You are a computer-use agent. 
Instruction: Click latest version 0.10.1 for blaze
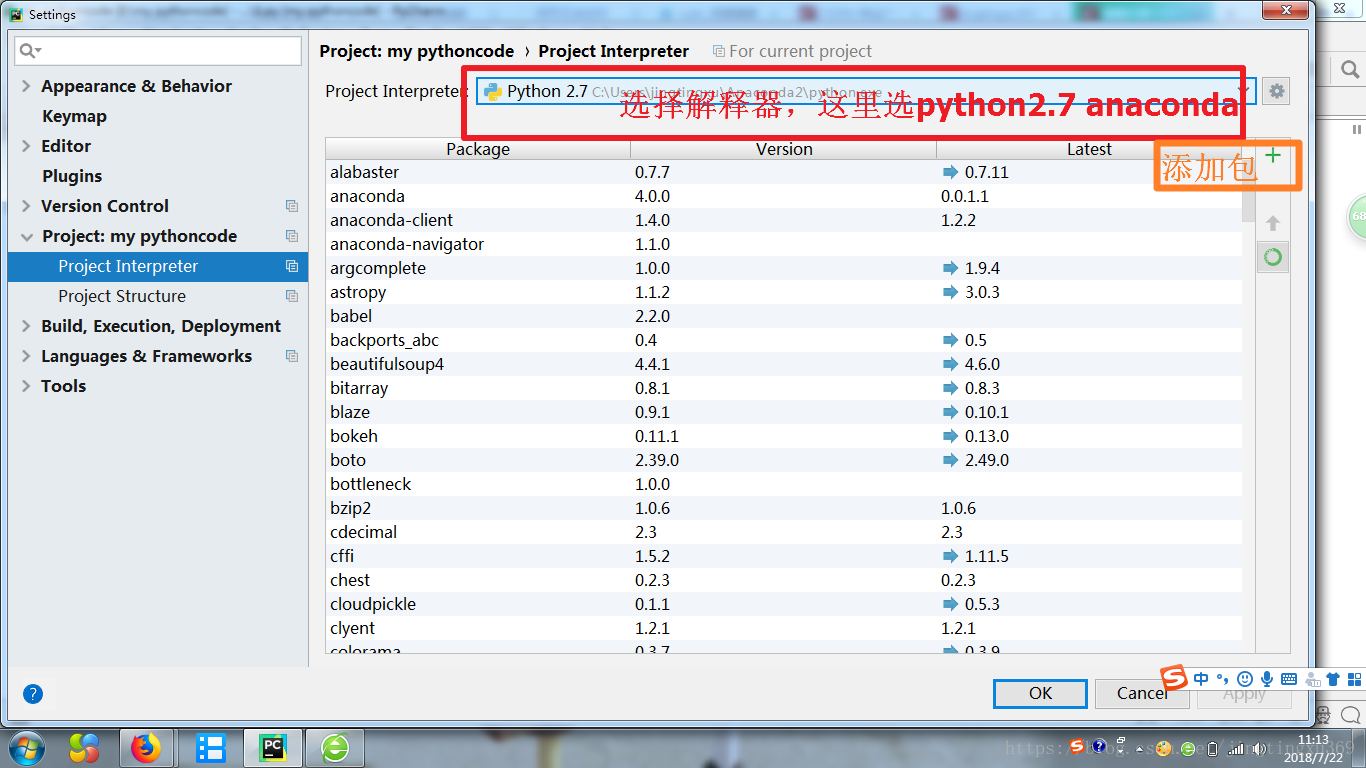(x=987, y=412)
